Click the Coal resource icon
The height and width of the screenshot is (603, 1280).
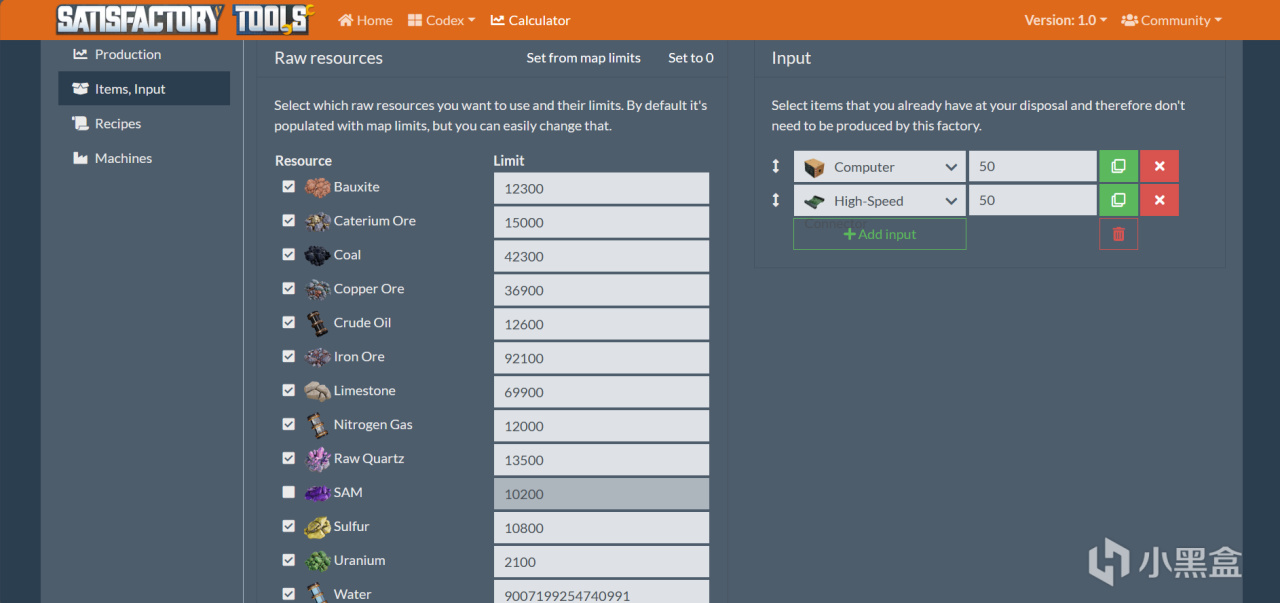pyautogui.click(x=317, y=255)
